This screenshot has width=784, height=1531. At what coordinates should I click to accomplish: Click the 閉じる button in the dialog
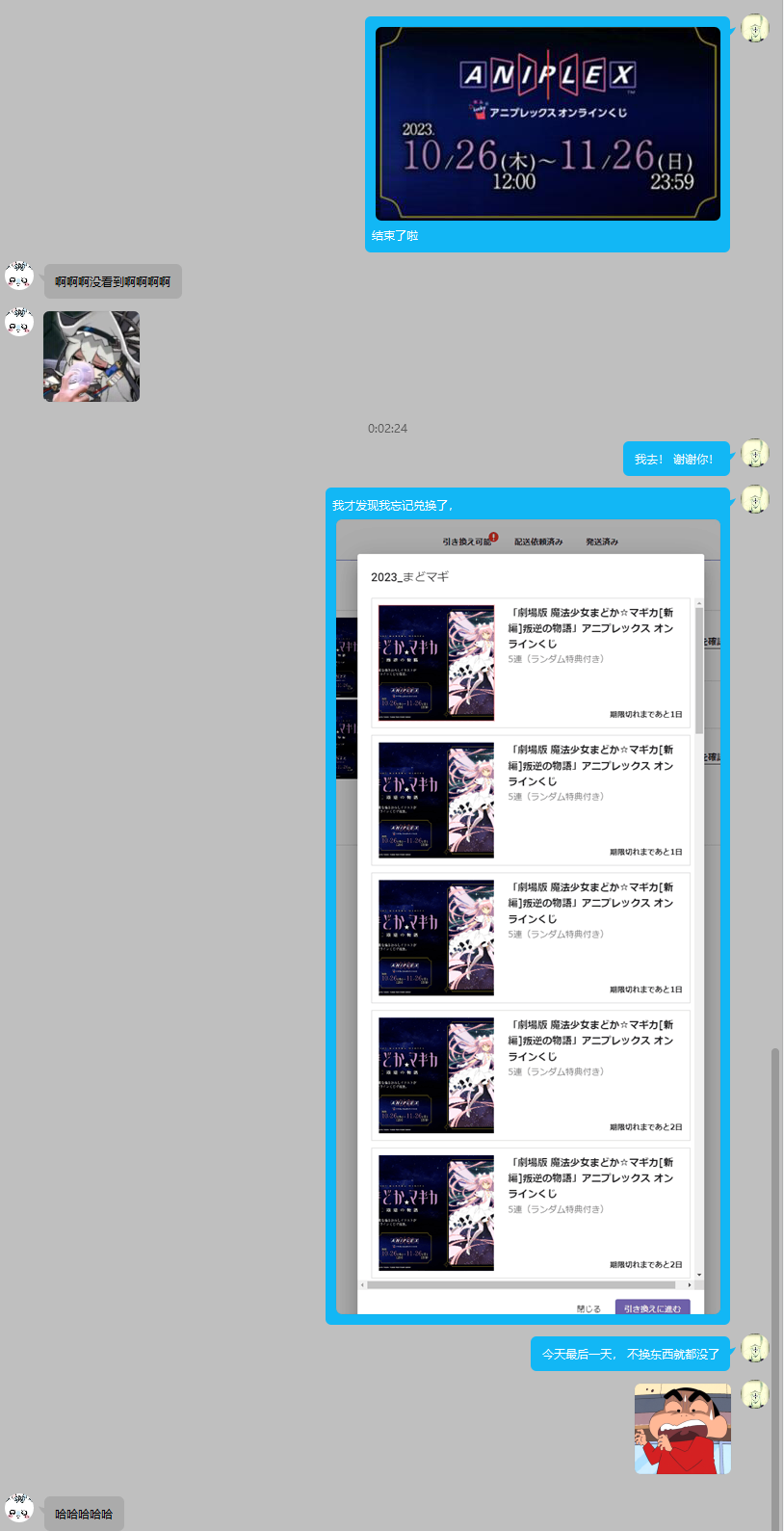click(588, 1308)
